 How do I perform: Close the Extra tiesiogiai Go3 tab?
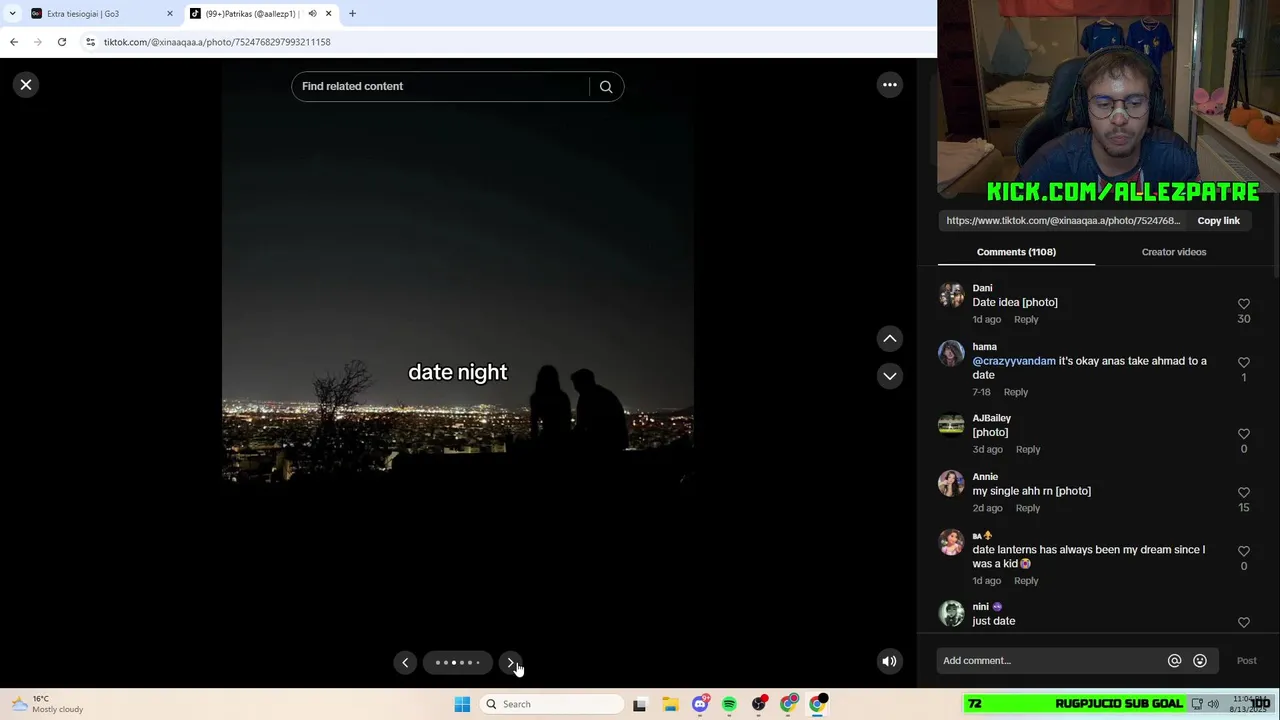pyautogui.click(x=169, y=14)
